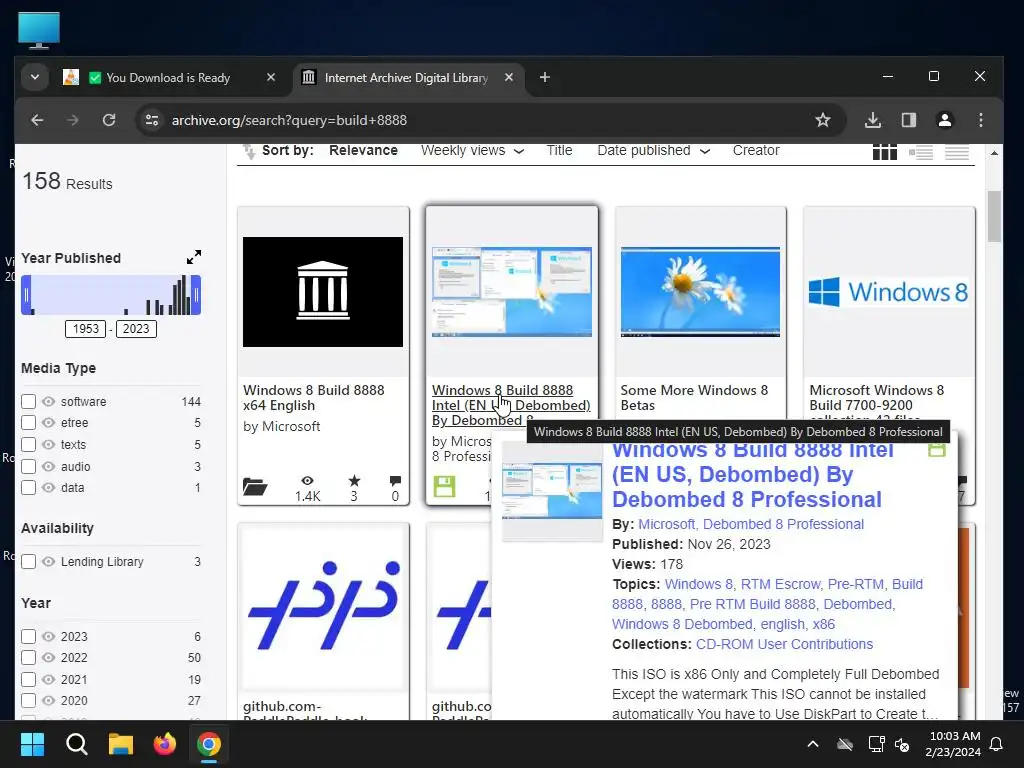
Task: Click the desktop monitor icon
Action: [39, 30]
